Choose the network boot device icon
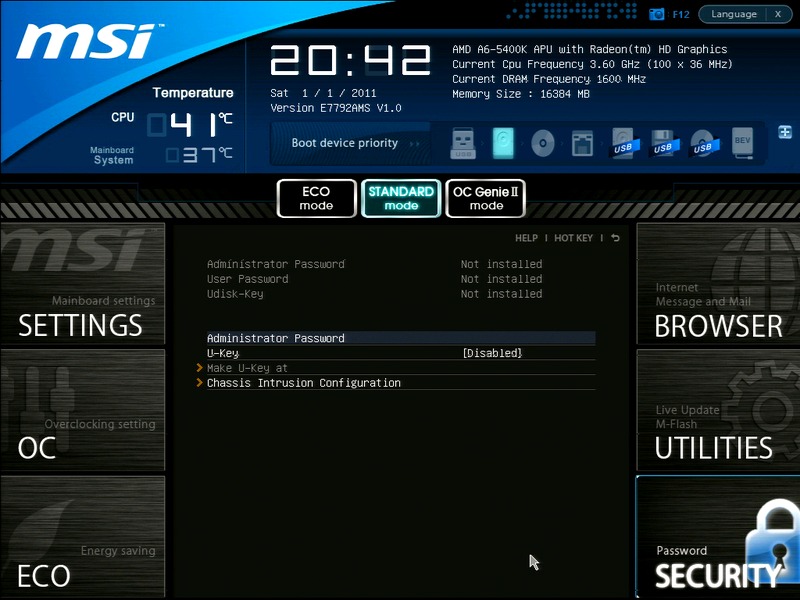Image resolution: width=800 pixels, height=600 pixels. click(582, 144)
